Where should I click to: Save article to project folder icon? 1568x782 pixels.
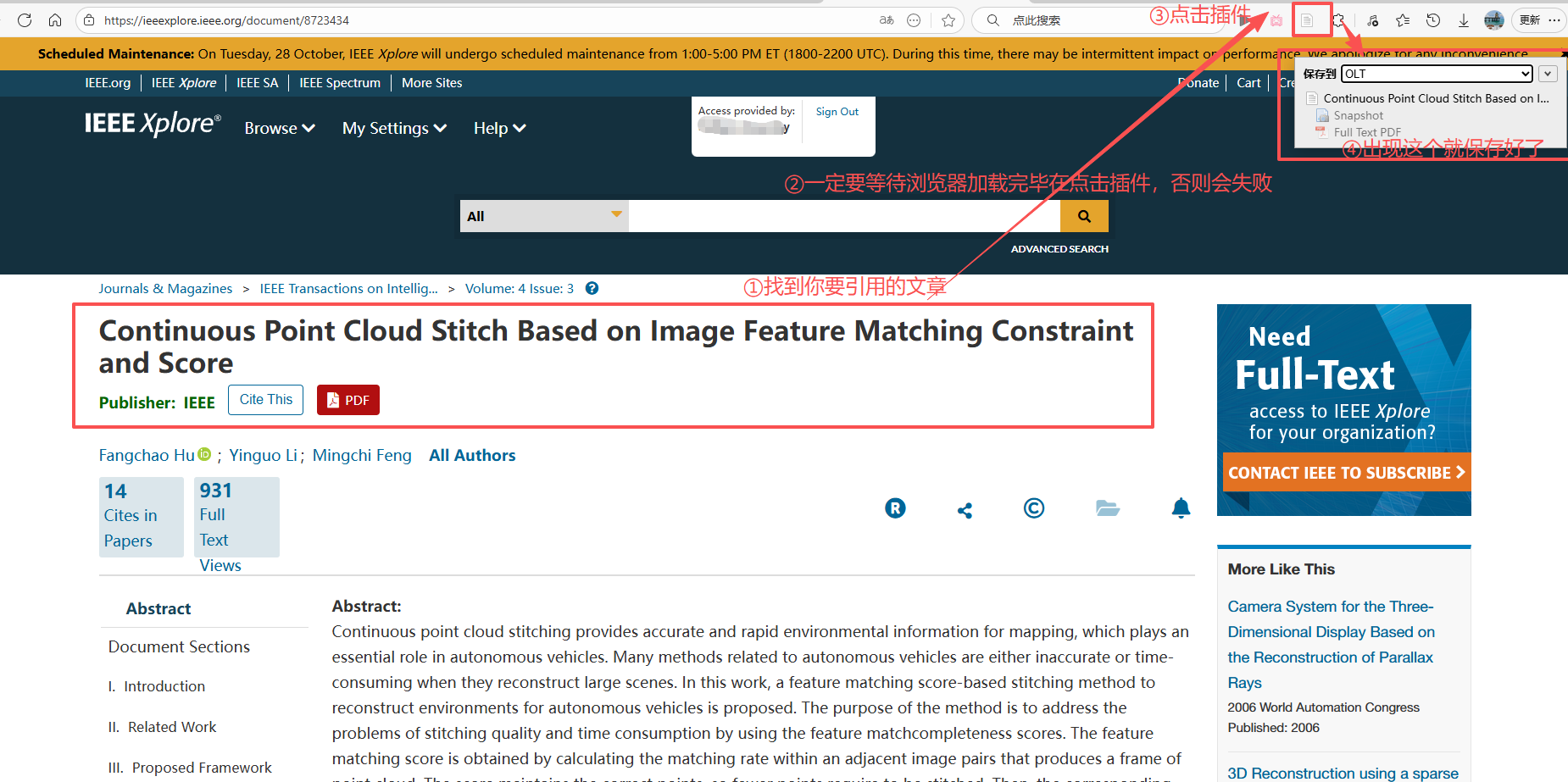[1108, 508]
